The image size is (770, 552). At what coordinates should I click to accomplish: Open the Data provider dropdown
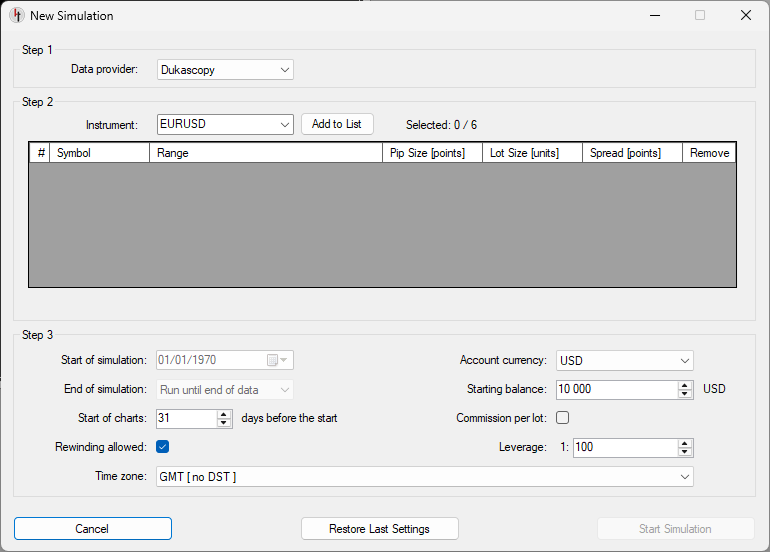coord(225,70)
